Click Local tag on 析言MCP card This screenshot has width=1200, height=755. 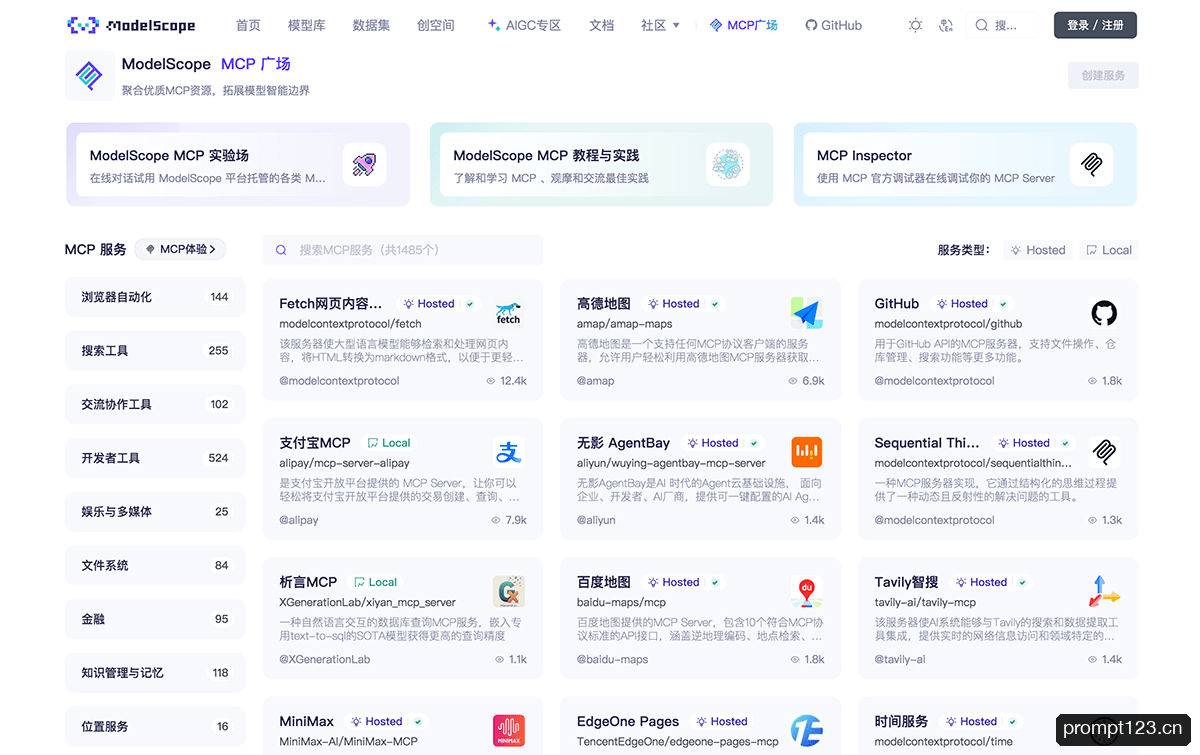[374, 582]
